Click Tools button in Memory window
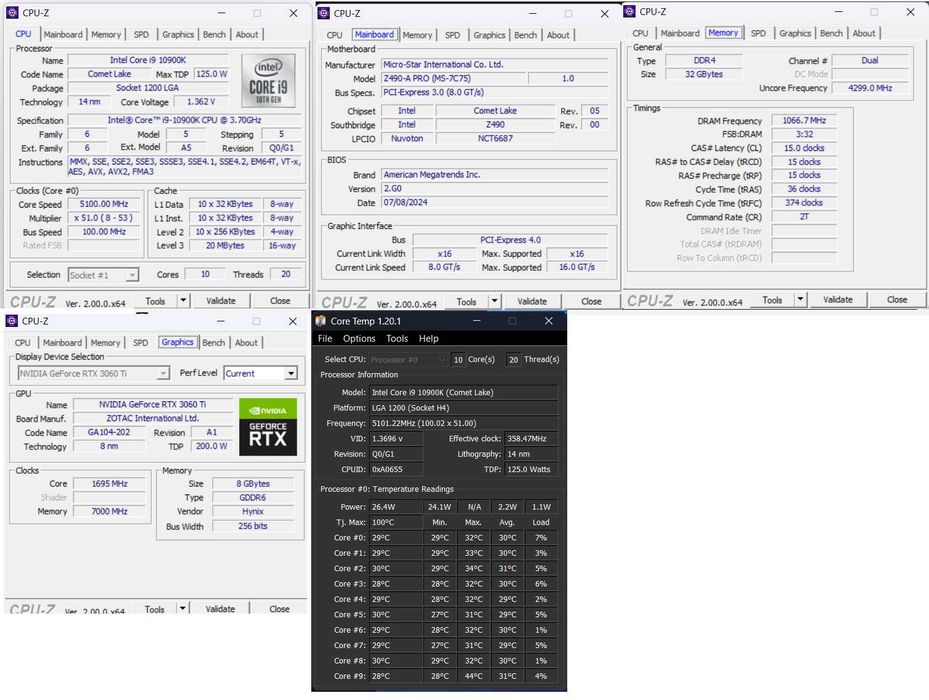 click(772, 299)
